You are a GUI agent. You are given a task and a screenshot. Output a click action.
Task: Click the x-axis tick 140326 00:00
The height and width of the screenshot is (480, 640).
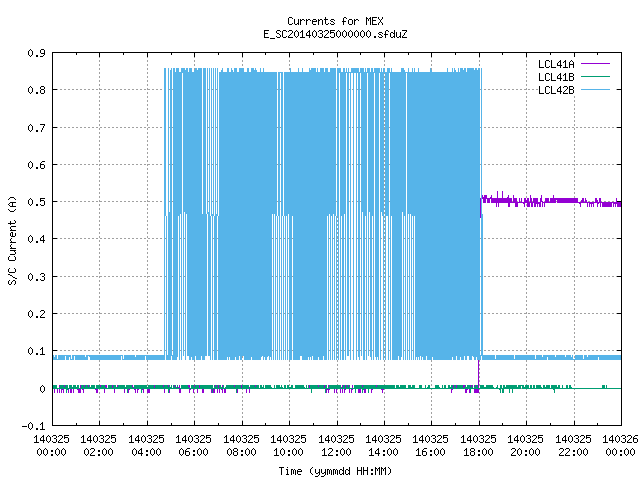tap(620, 446)
